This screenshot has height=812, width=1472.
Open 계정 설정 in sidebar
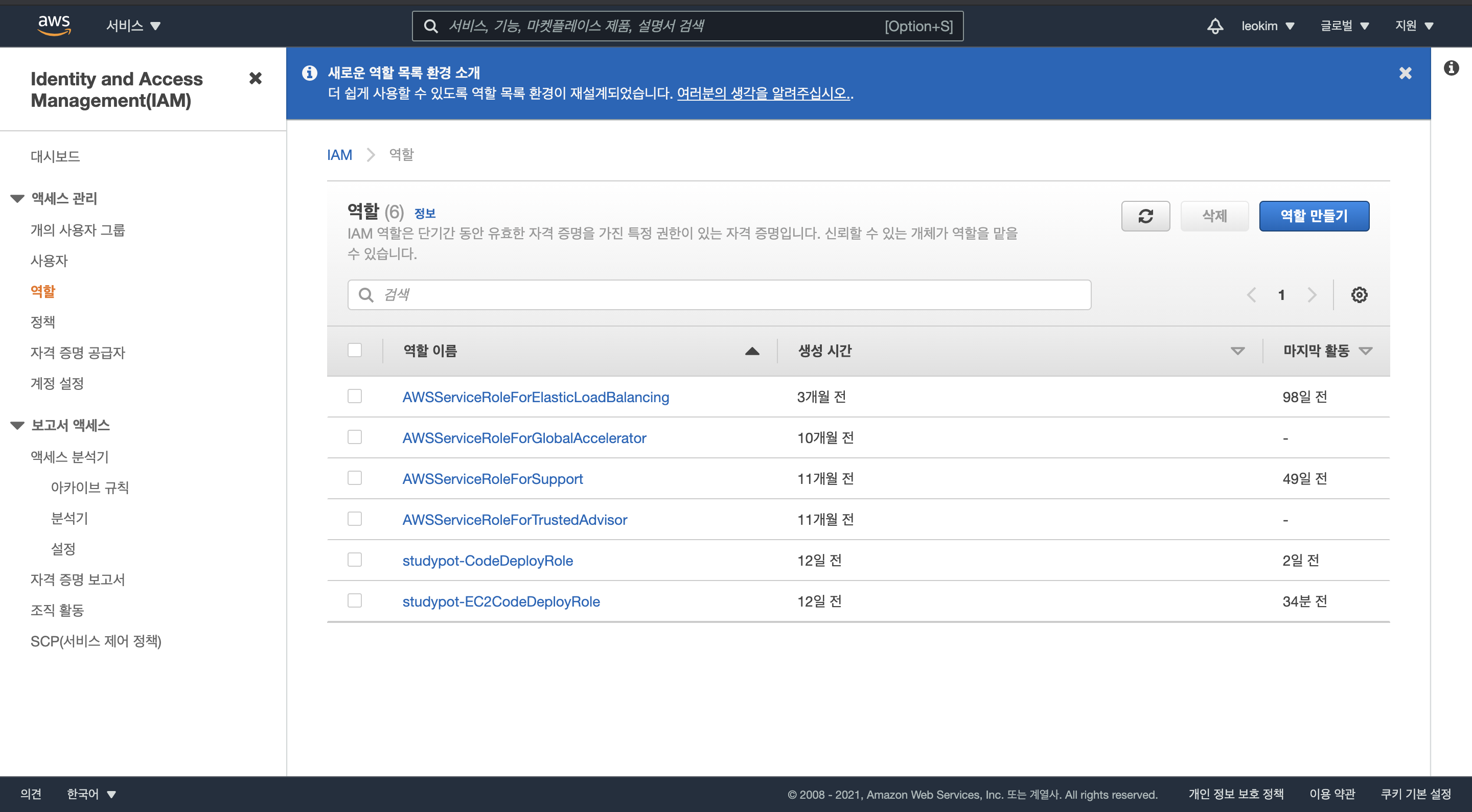pyautogui.click(x=57, y=383)
